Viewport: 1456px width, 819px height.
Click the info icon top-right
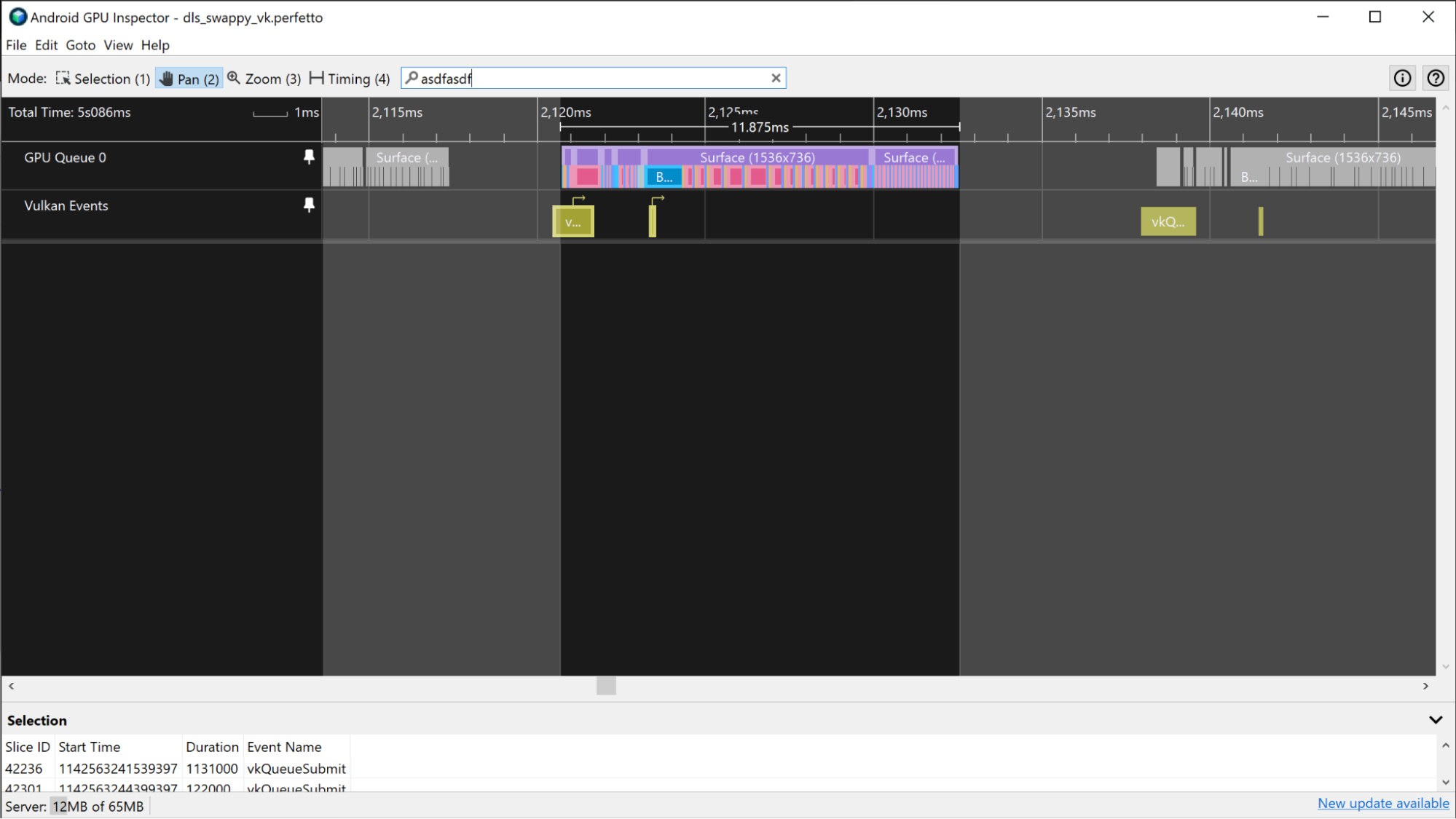pyautogui.click(x=1402, y=77)
